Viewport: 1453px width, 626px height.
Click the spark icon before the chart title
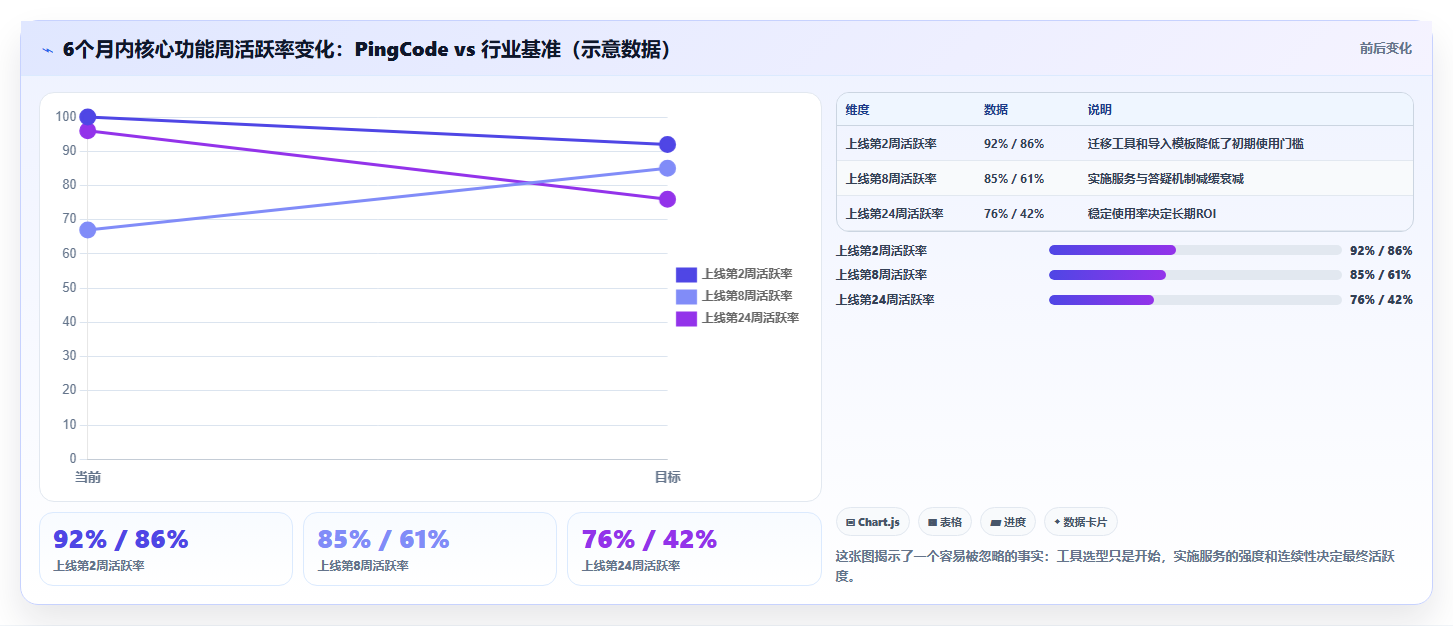coord(47,50)
